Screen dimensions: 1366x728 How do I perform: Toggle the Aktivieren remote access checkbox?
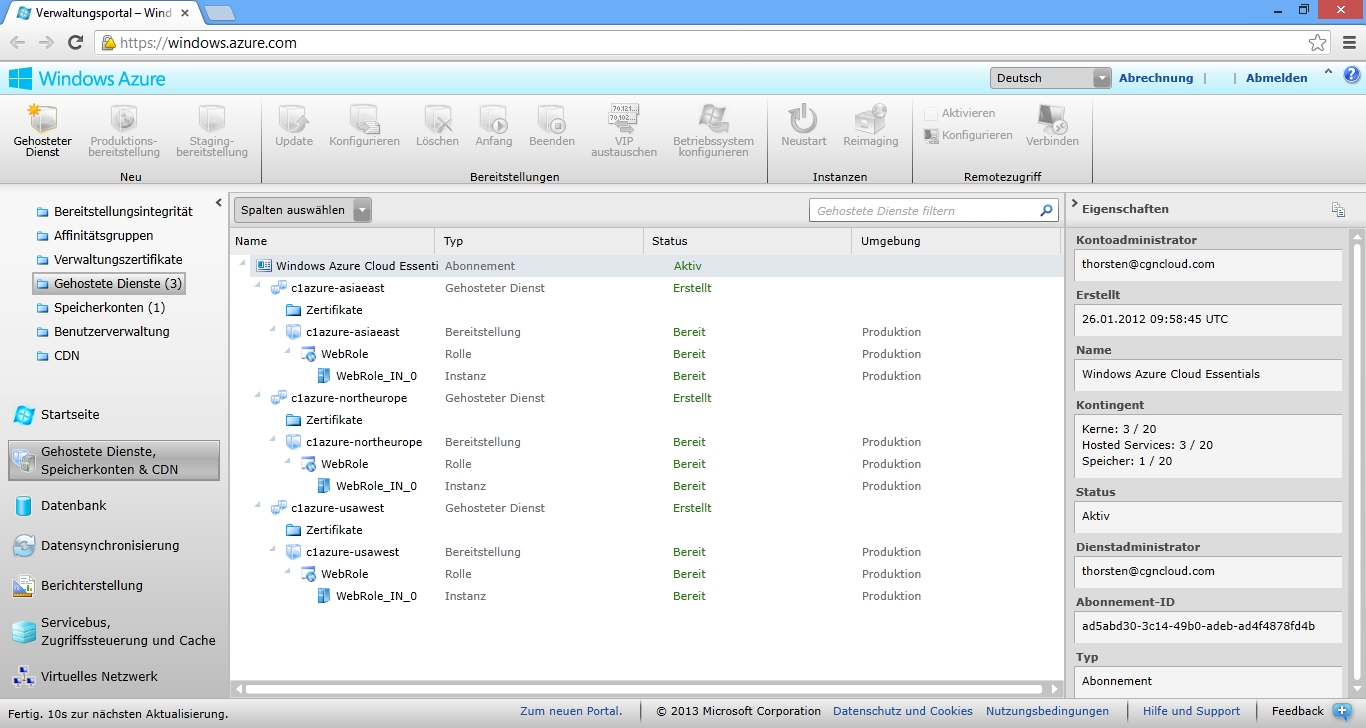pos(931,114)
